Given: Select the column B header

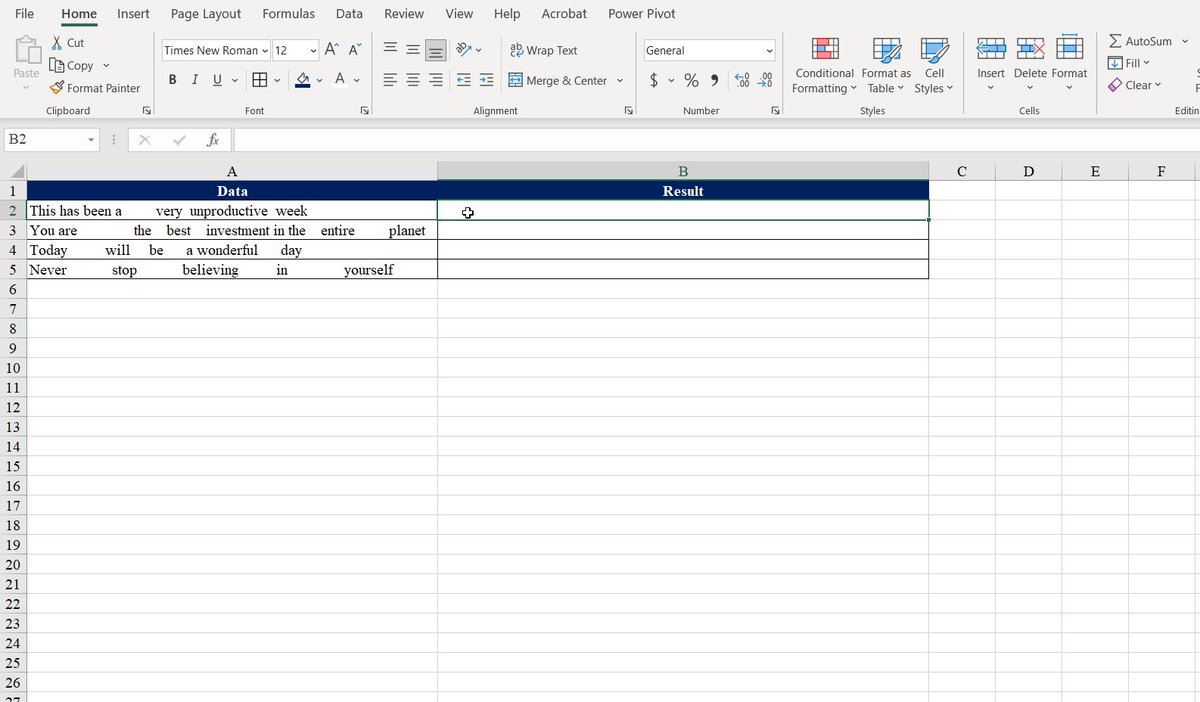Looking at the screenshot, I should 683,171.
